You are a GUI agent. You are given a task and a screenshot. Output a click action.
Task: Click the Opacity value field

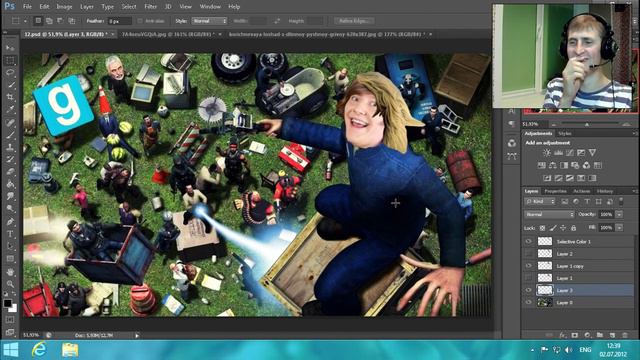(x=606, y=214)
